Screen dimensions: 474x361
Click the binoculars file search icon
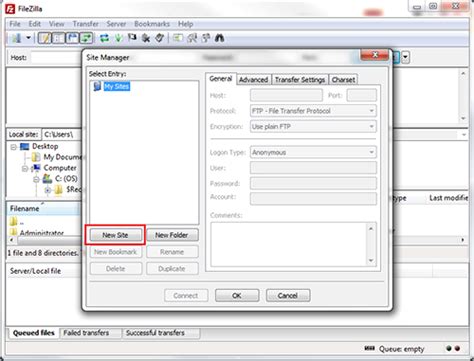pos(219,38)
